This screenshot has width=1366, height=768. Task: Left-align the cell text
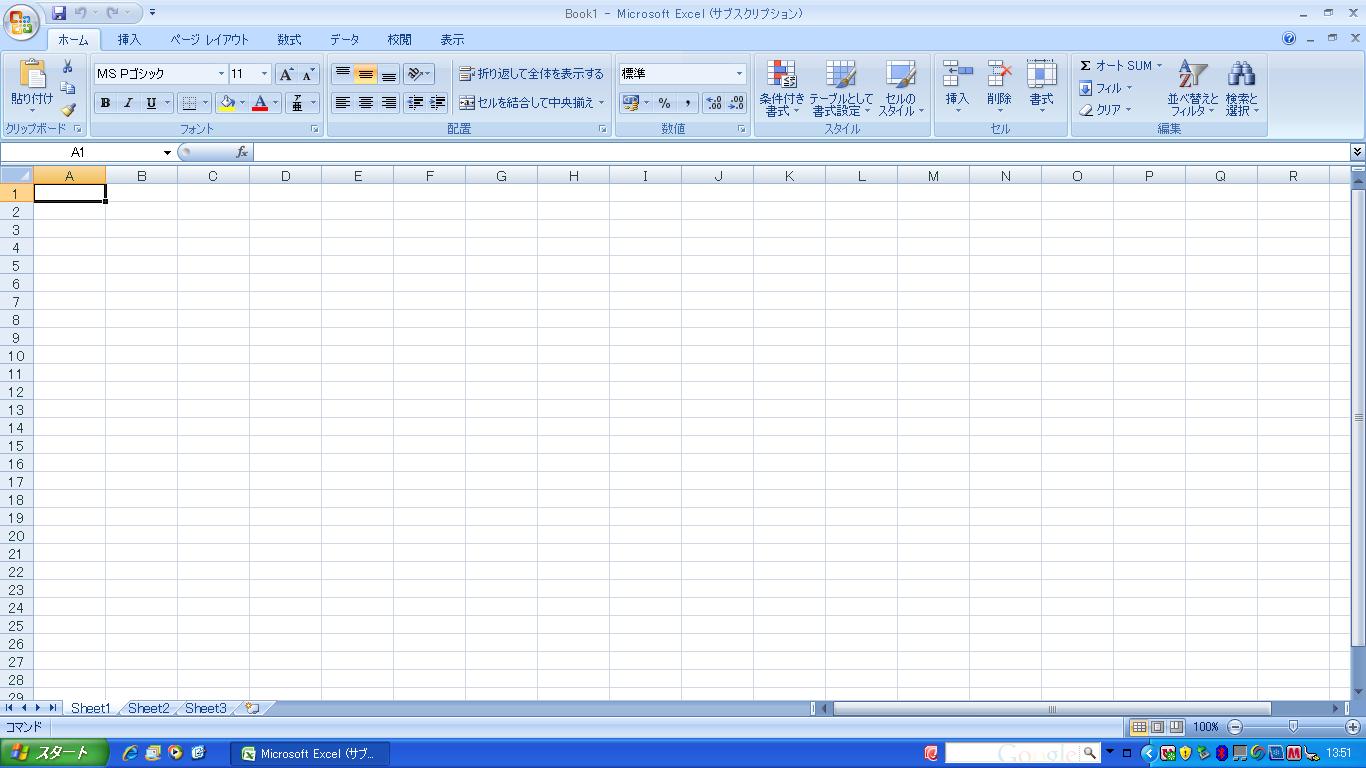pos(343,103)
